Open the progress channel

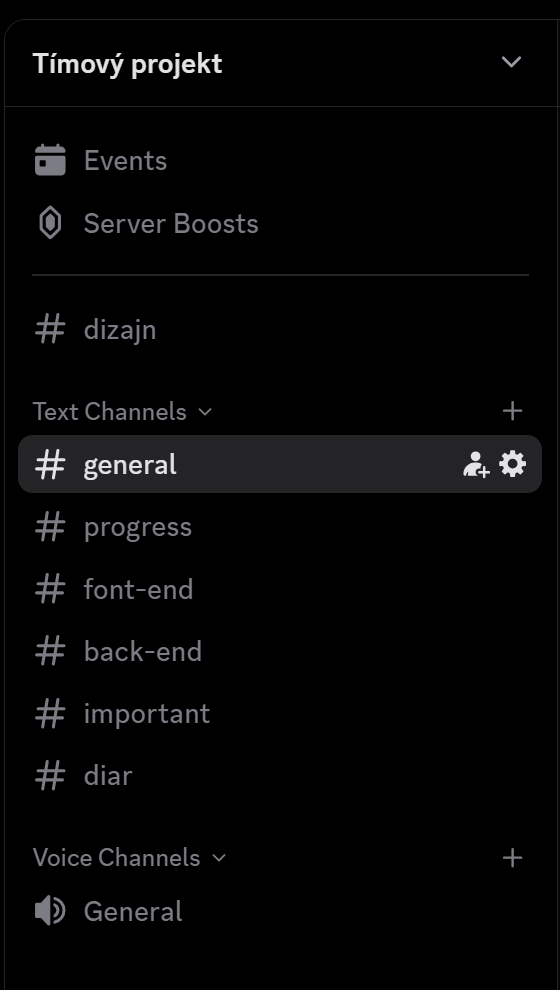280,527
